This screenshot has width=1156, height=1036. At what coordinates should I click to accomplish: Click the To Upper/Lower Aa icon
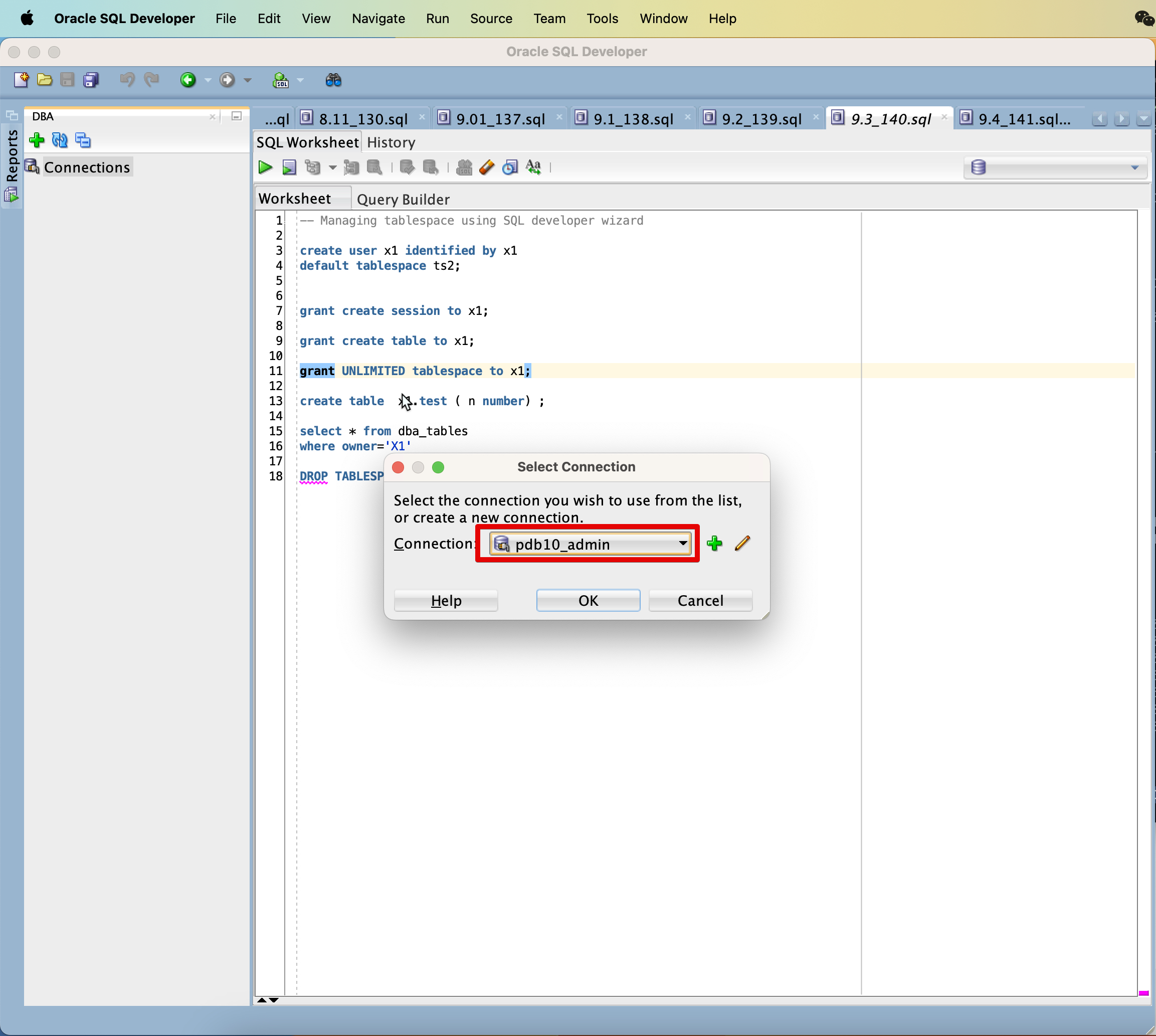(x=533, y=167)
